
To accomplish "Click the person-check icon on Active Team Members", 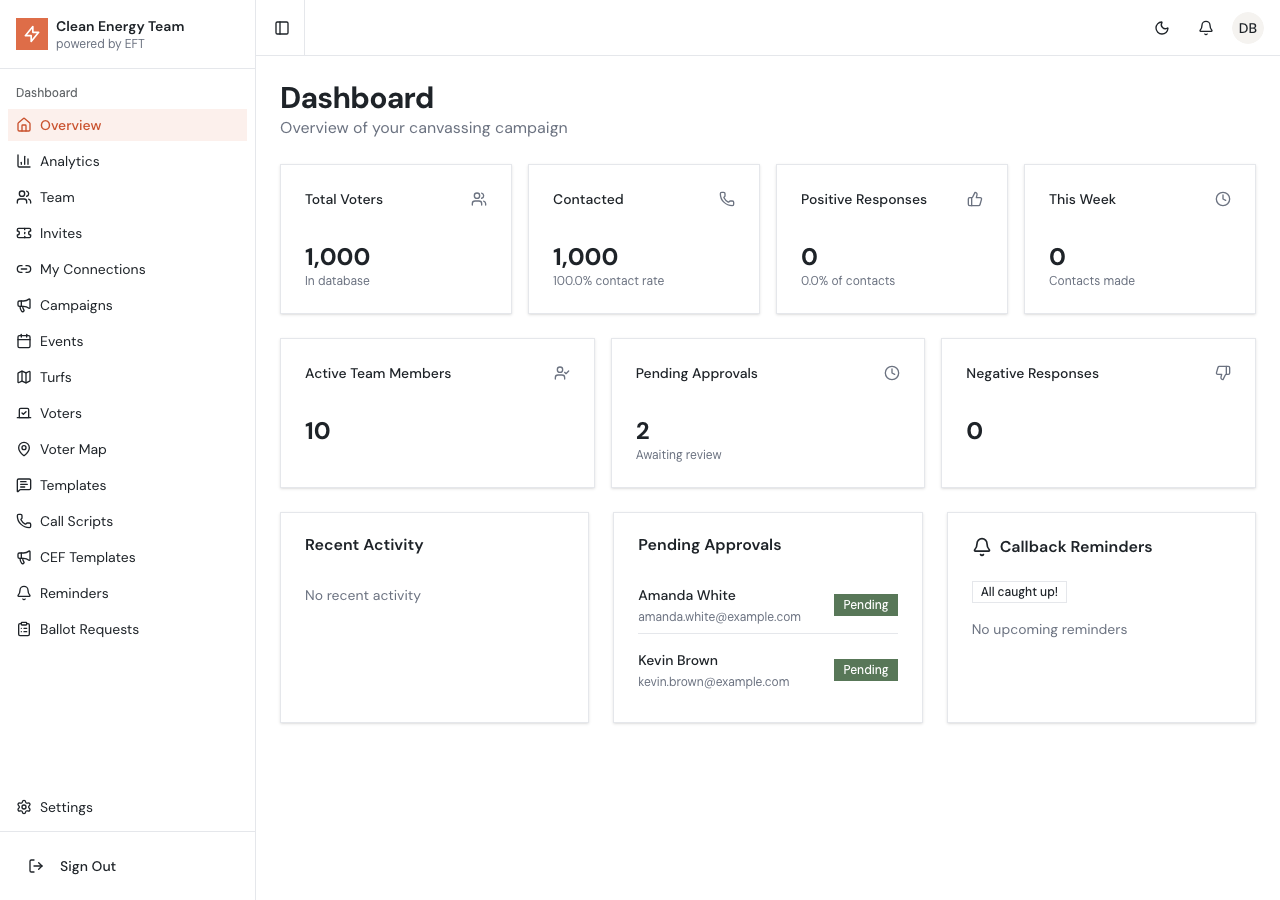I will point(562,373).
